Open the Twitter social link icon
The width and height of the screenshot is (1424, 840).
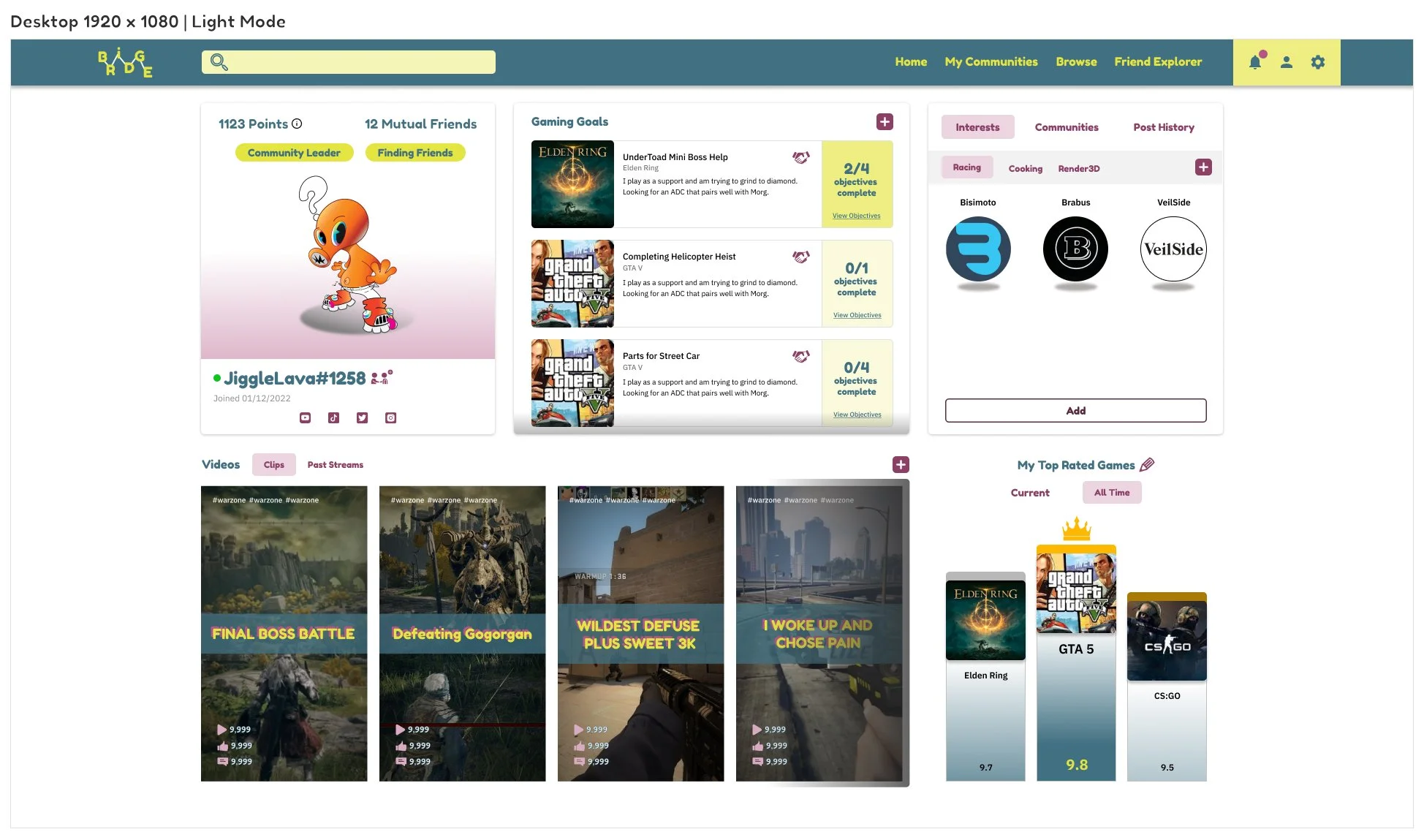coord(362,417)
